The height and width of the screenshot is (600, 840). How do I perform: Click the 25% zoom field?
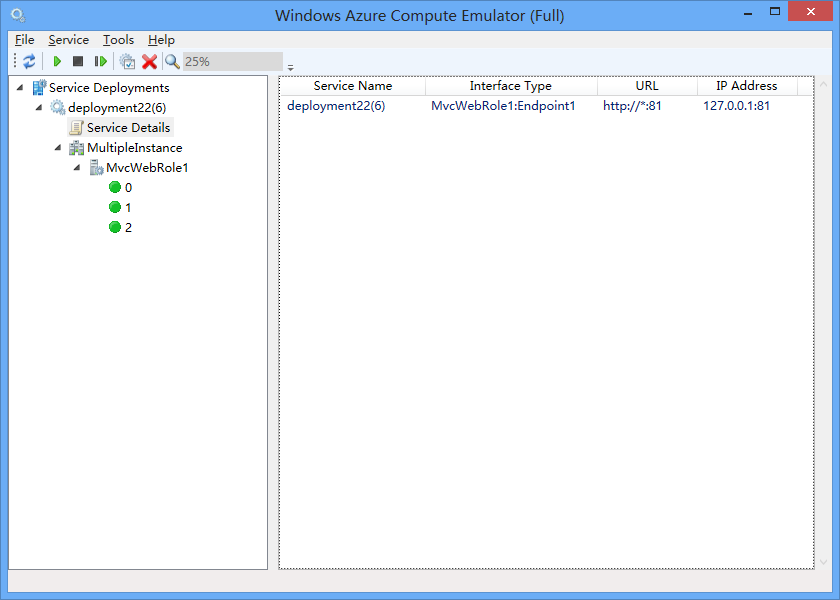[232, 62]
